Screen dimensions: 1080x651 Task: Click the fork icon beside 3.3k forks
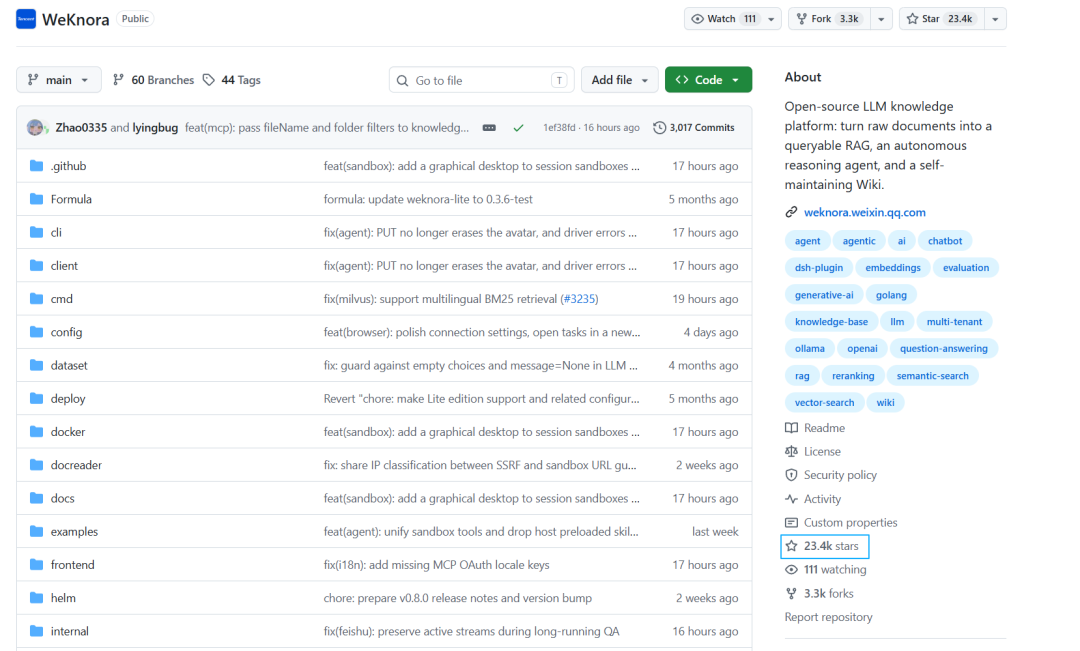[x=791, y=593]
